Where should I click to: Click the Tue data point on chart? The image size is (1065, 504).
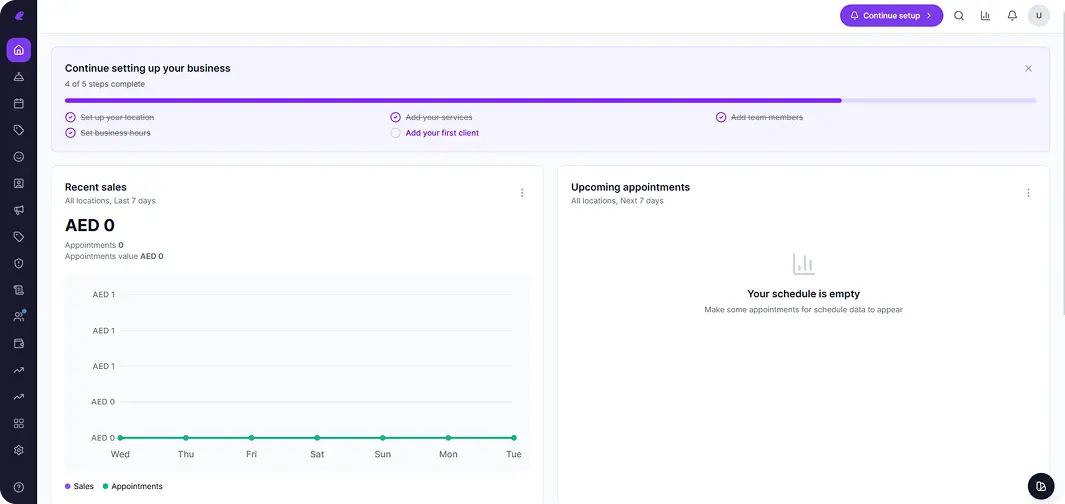pos(514,438)
